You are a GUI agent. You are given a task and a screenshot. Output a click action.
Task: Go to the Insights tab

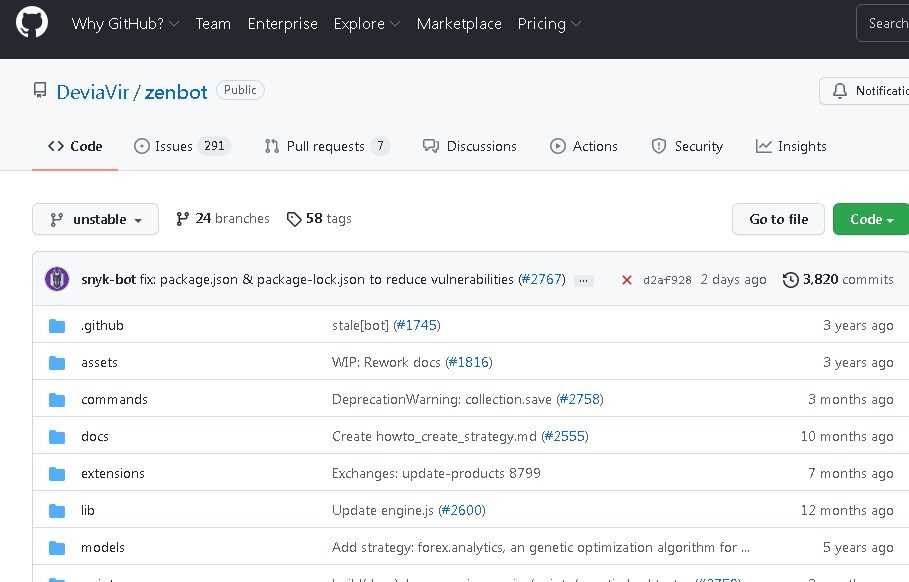[791, 146]
